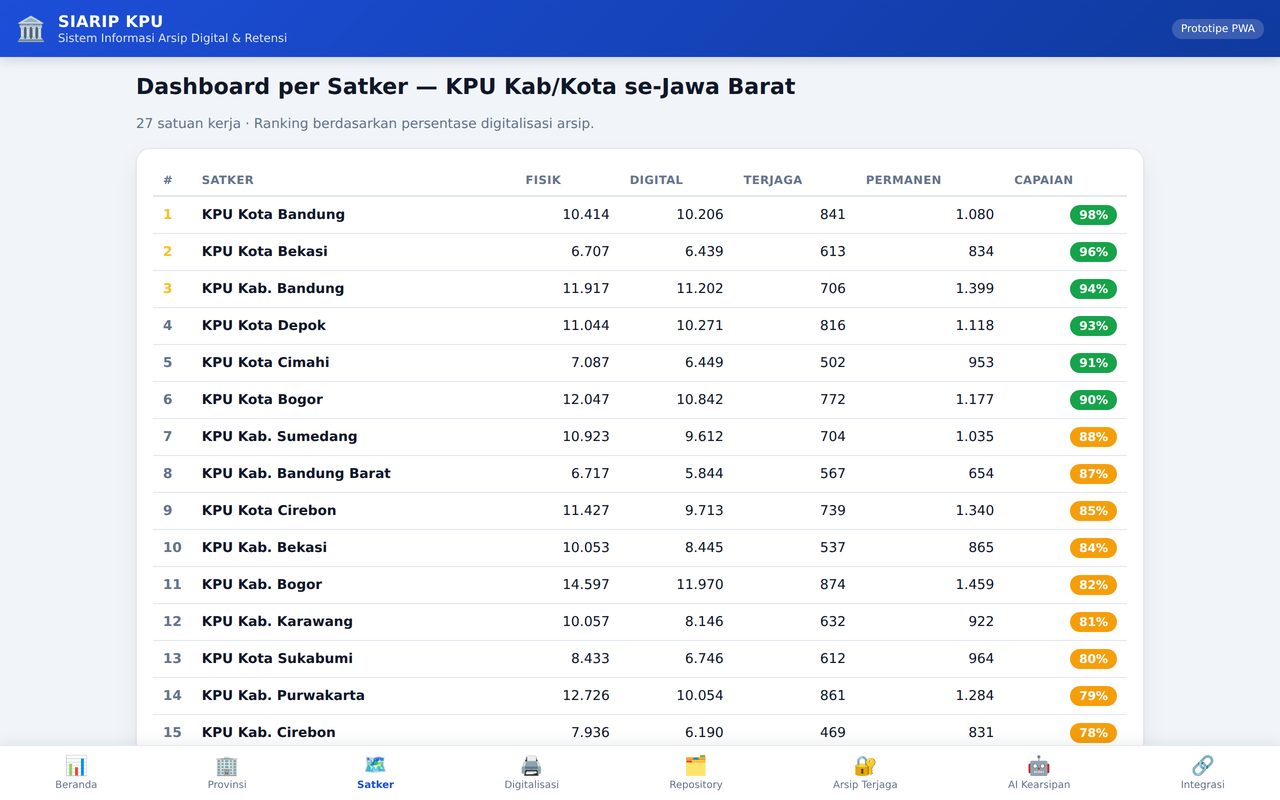Click the 93% capaian badge
The height and width of the screenshot is (800, 1280).
click(1093, 326)
